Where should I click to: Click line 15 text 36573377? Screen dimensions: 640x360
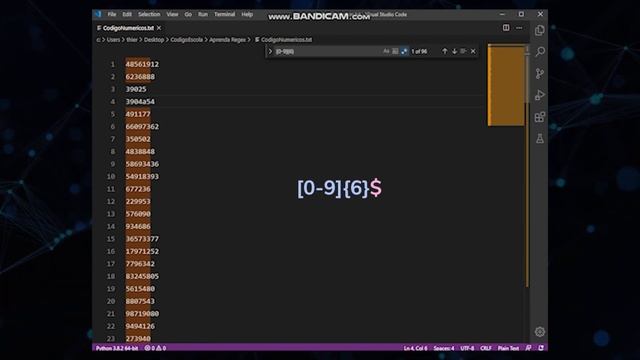point(142,239)
